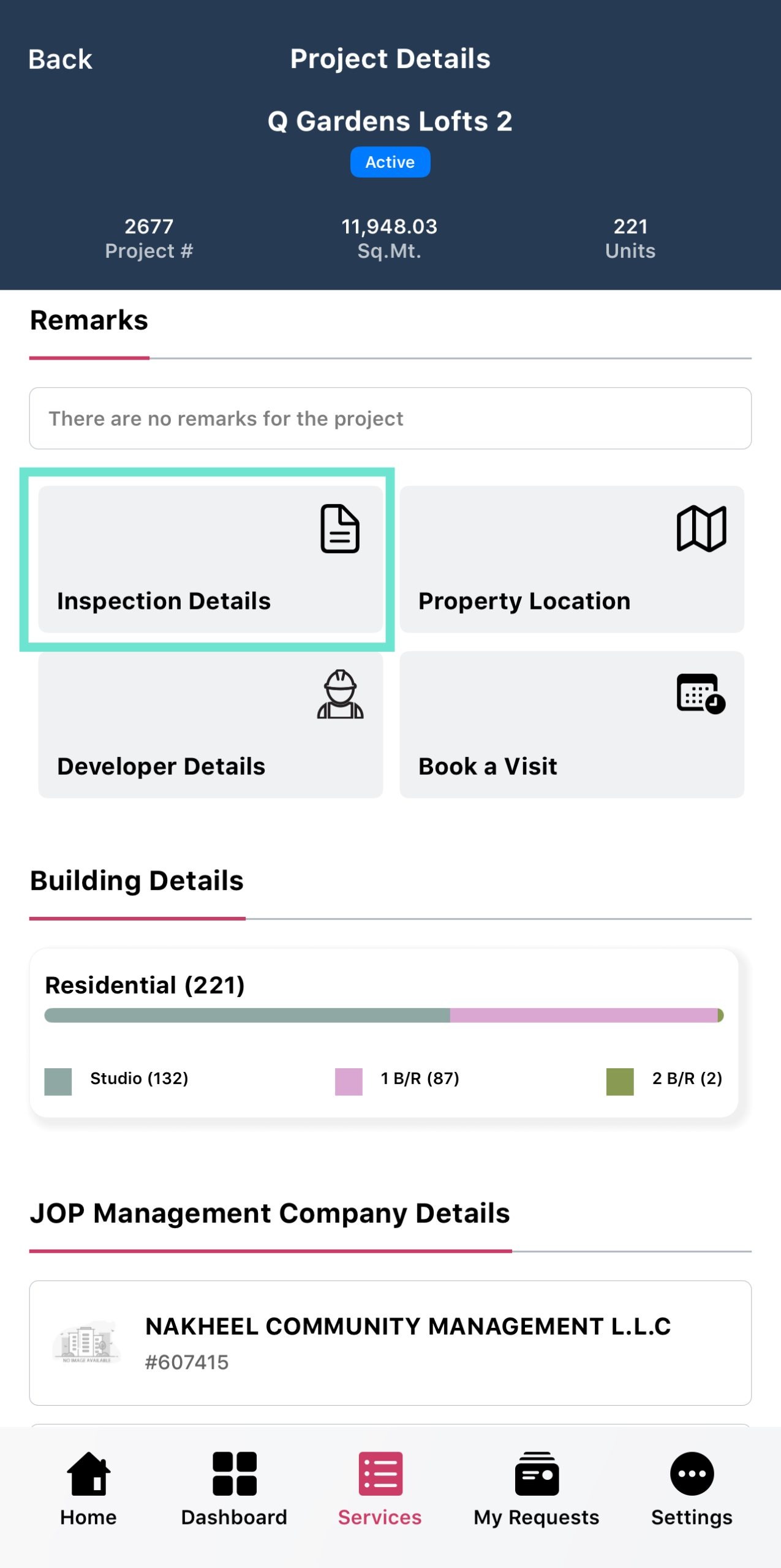Open the Dashboard grid icon
The width and height of the screenshot is (781, 1568).
tap(234, 1474)
